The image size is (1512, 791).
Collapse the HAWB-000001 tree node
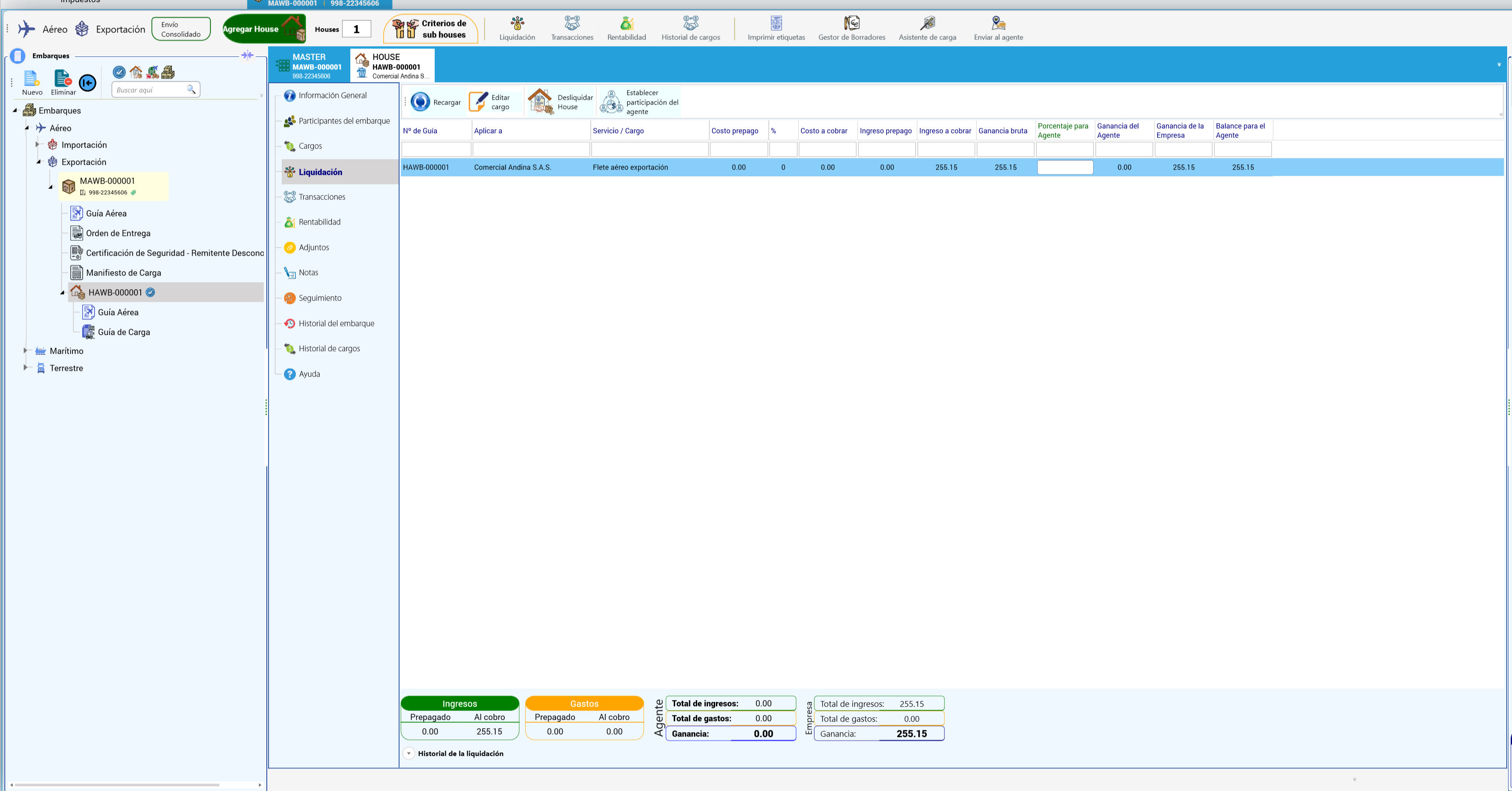(62, 292)
